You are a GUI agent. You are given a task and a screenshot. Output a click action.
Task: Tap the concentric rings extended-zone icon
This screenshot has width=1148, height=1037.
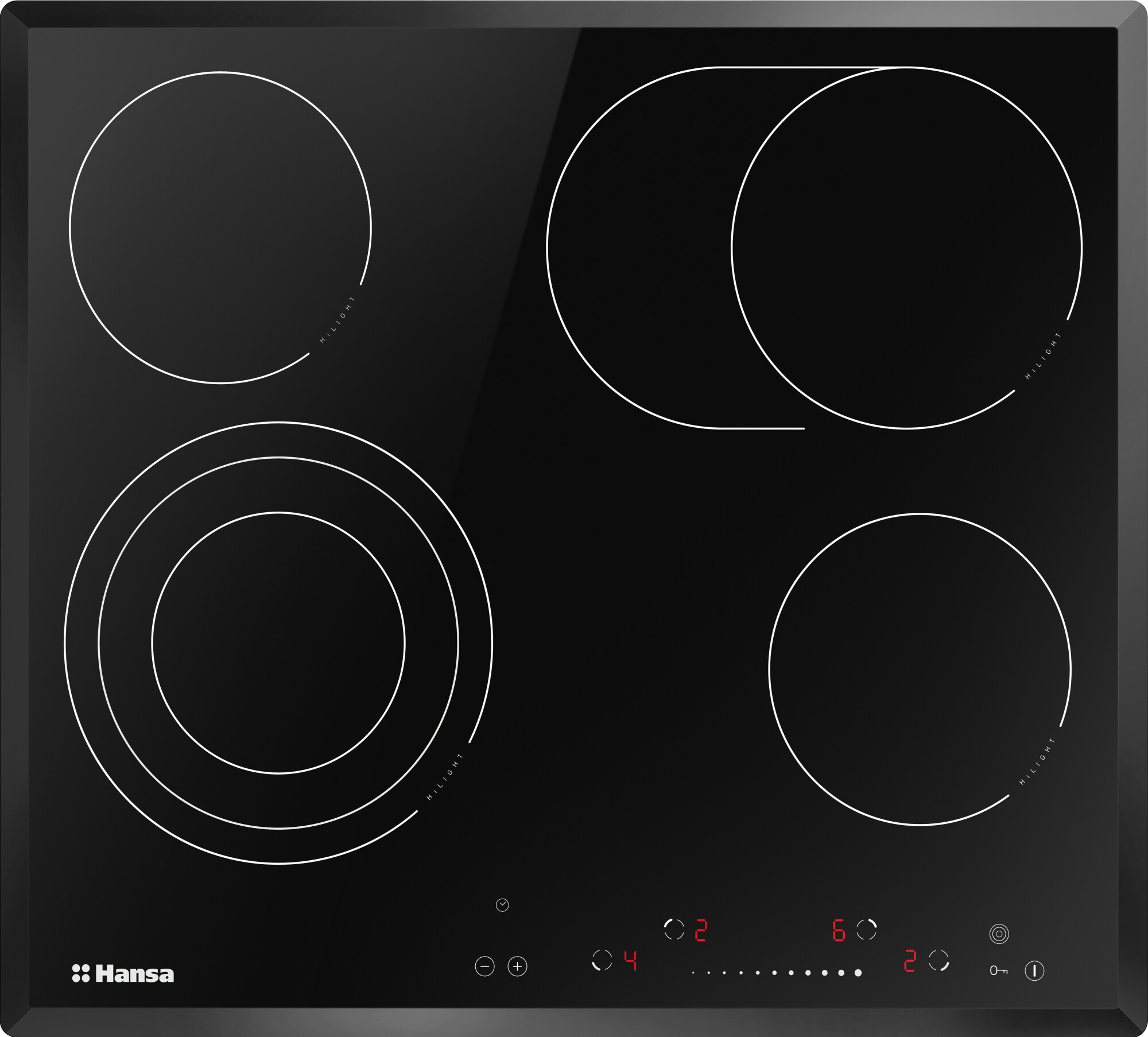tap(999, 934)
